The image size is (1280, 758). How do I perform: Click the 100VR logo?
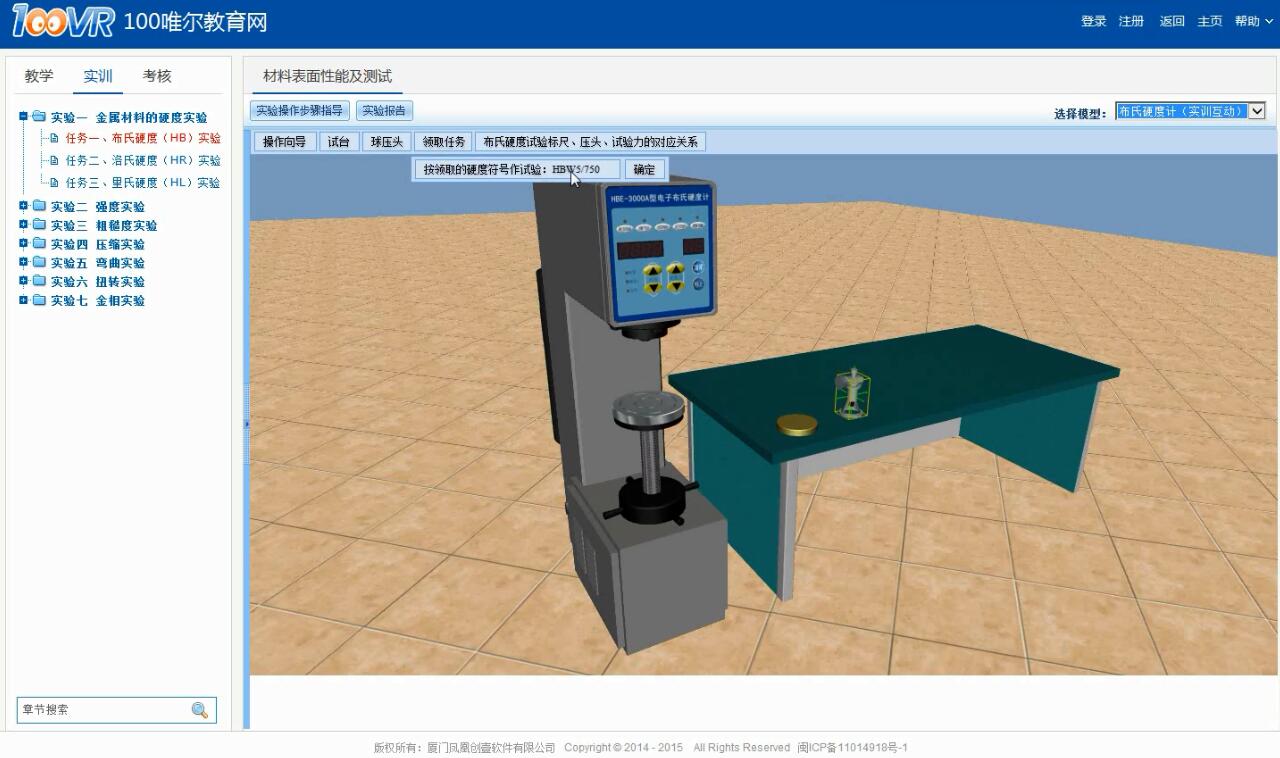(63, 21)
